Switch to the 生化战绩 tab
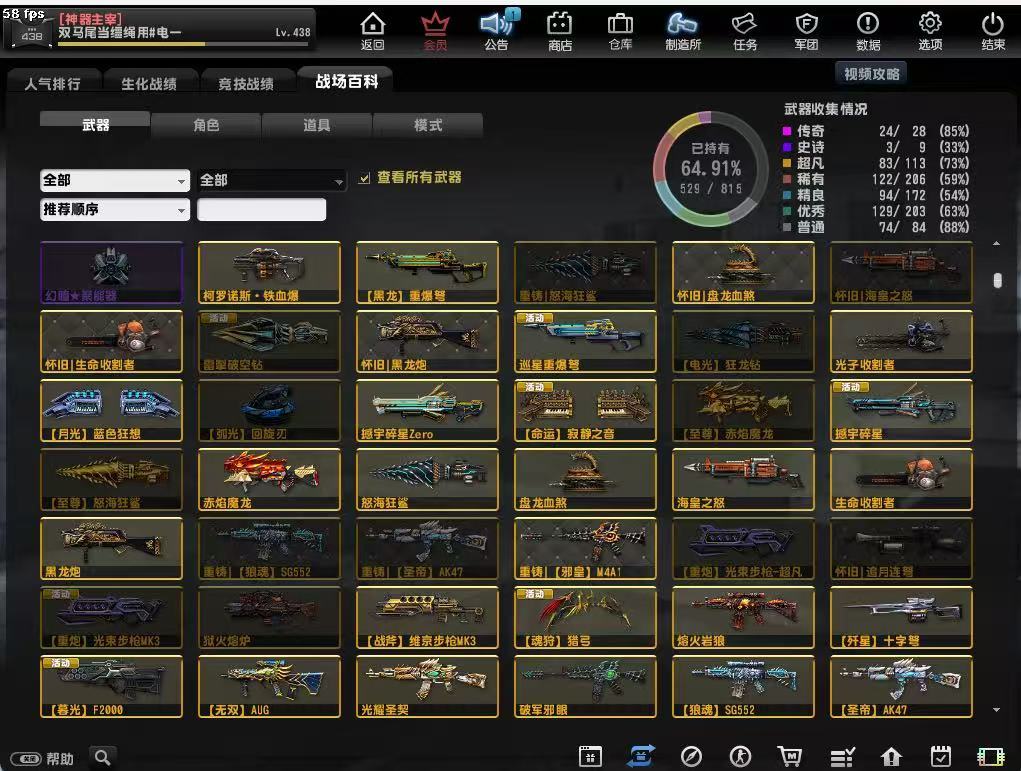The height and width of the screenshot is (771, 1021). (148, 83)
